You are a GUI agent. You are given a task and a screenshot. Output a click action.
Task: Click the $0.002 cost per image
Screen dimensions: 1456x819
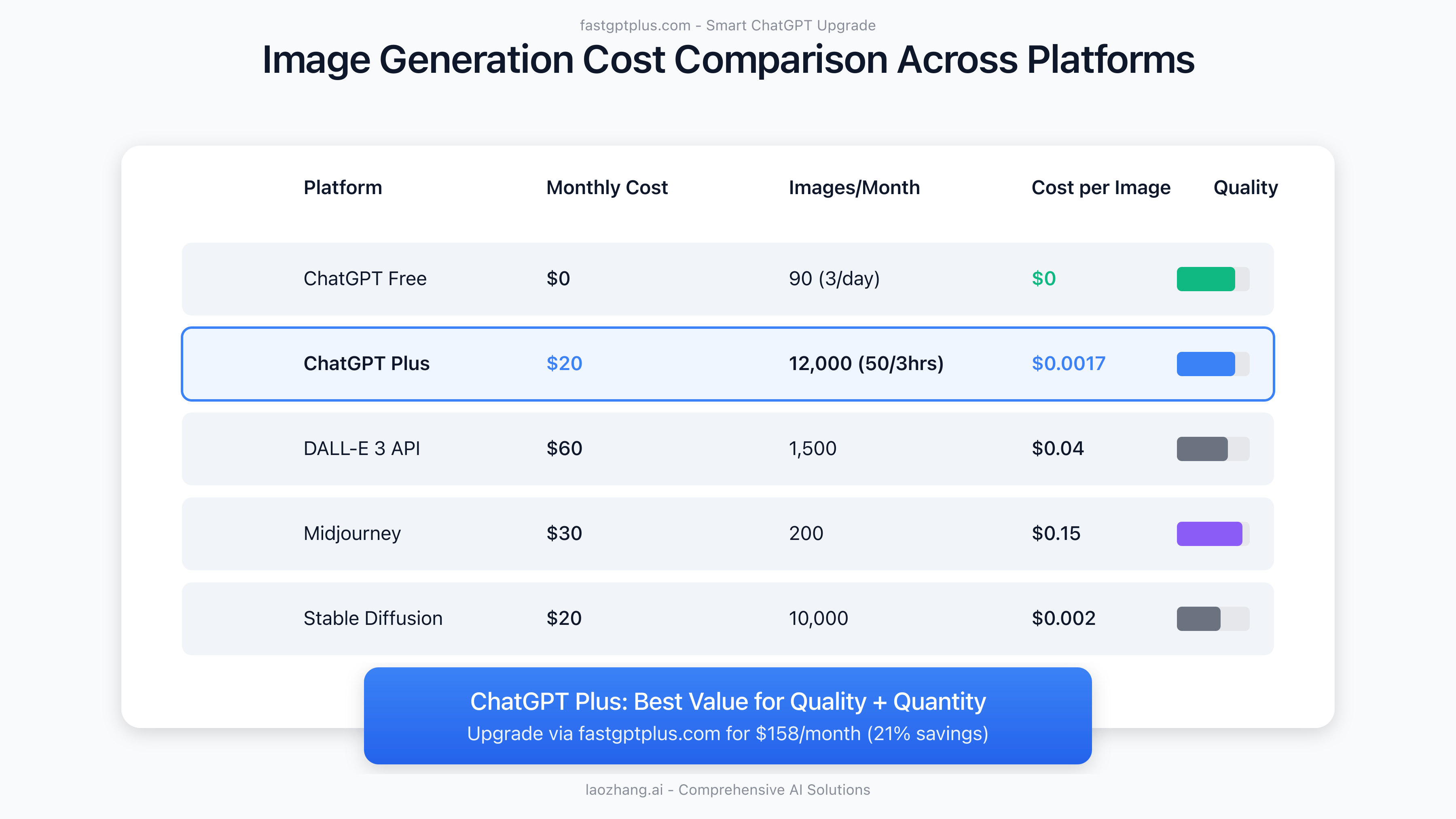click(1063, 618)
